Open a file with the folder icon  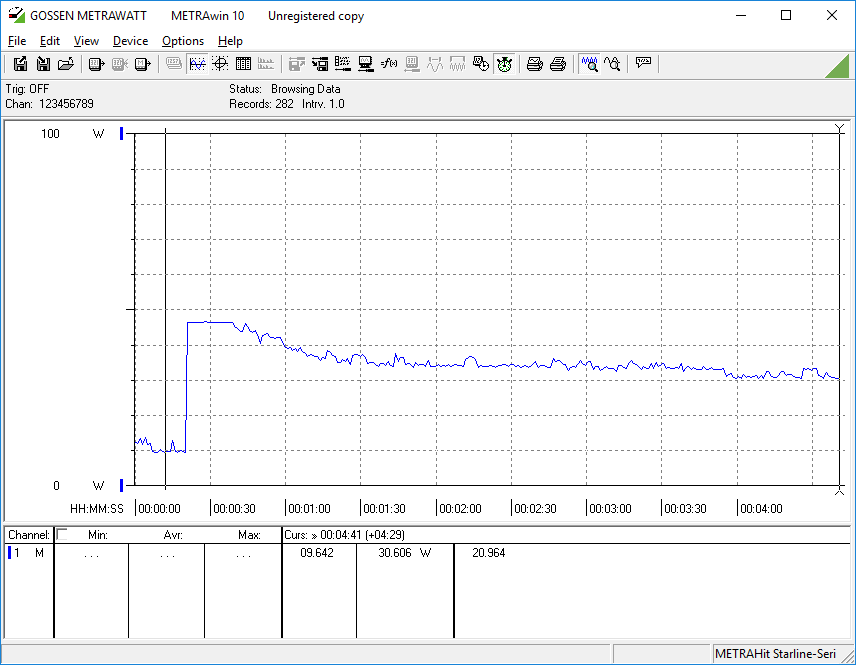point(66,64)
